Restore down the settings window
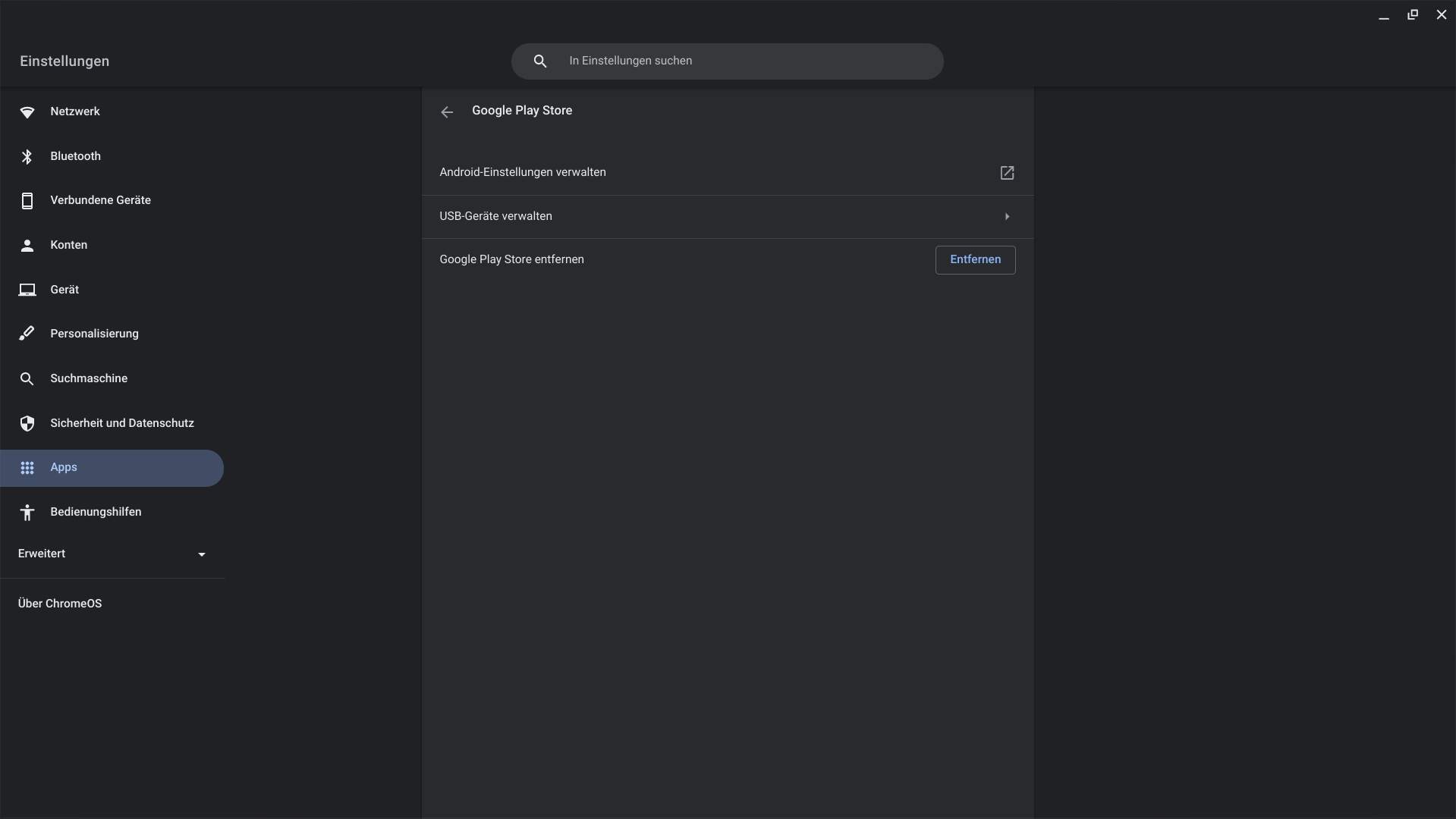 pos(1412,15)
